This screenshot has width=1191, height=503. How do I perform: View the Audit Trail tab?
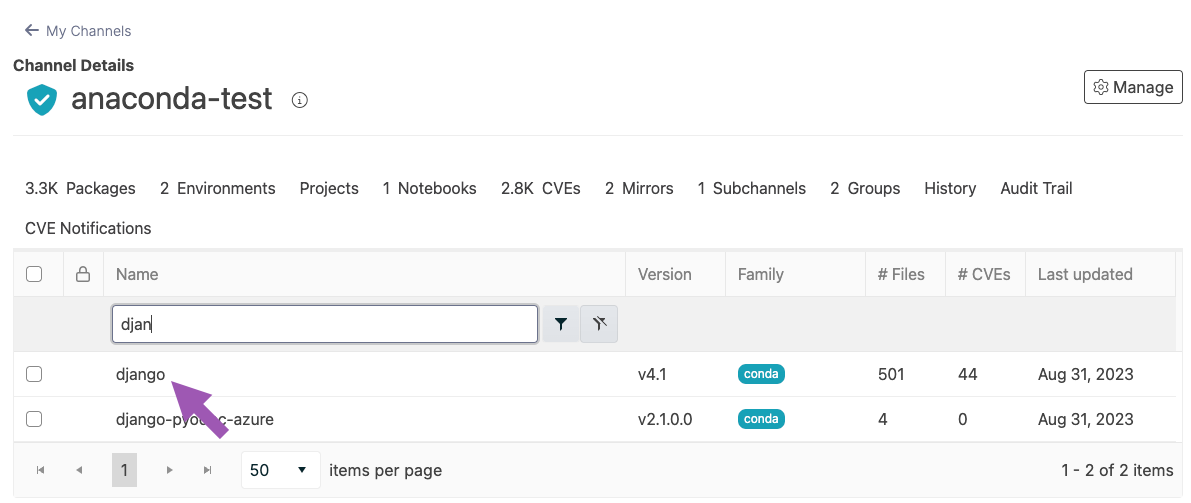[1036, 188]
